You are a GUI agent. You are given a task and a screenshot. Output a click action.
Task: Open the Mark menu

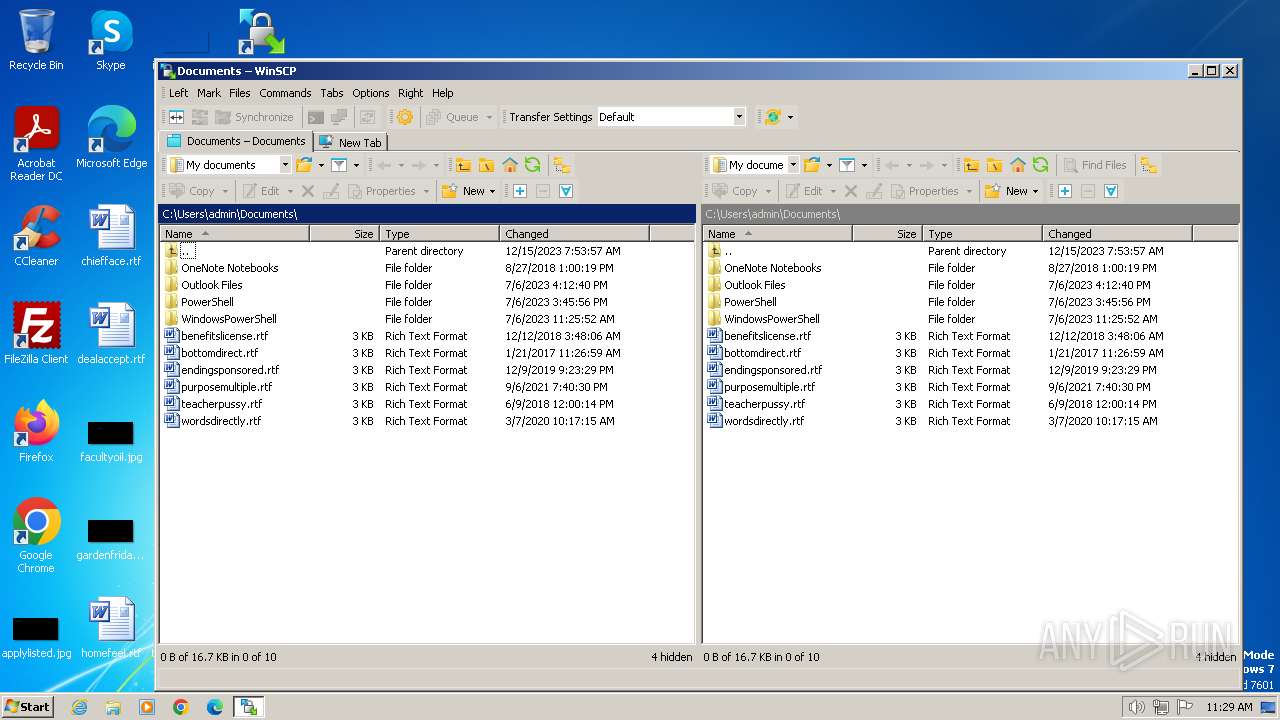click(x=209, y=93)
